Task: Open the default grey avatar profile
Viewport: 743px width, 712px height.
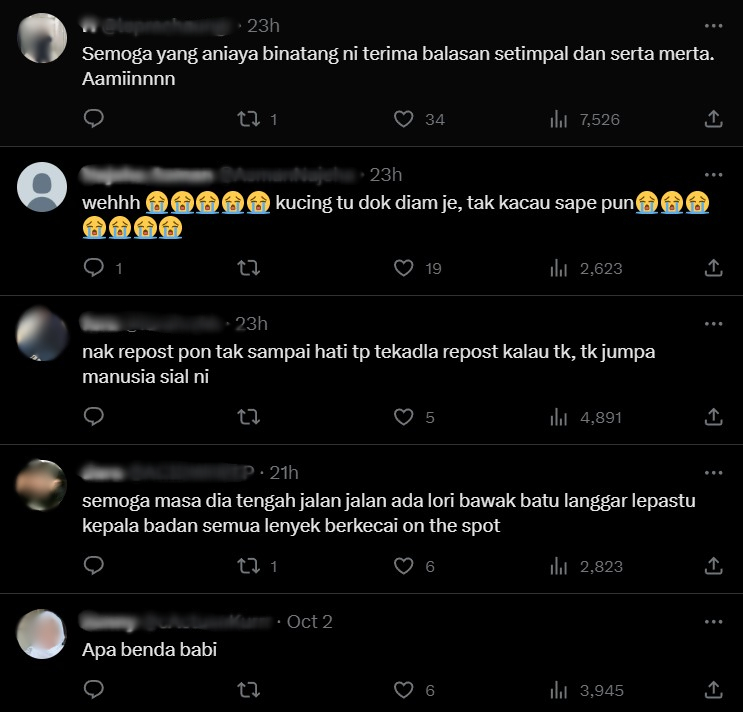Action: tap(42, 187)
